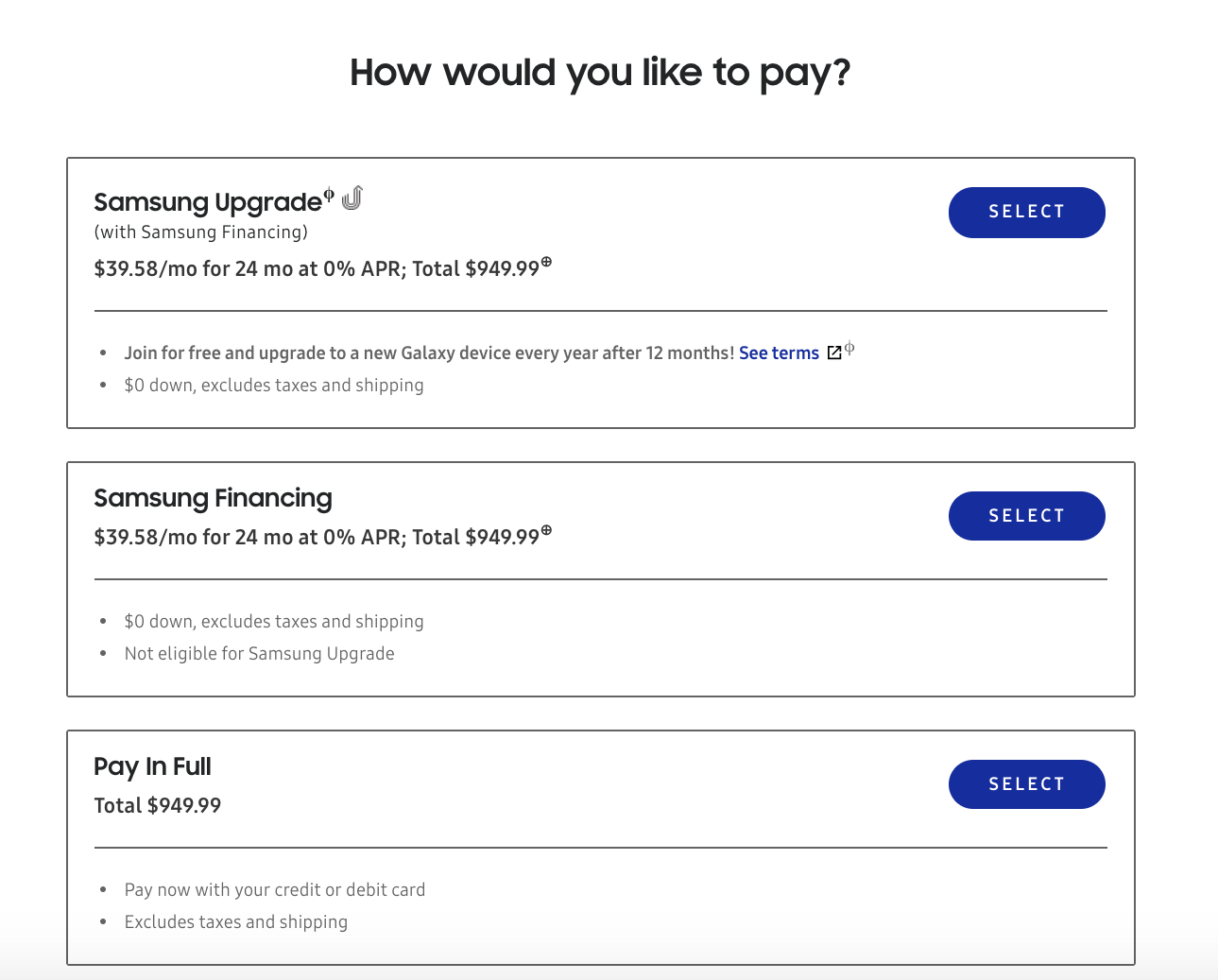Click the Samsung Financing heading

pos(213,498)
